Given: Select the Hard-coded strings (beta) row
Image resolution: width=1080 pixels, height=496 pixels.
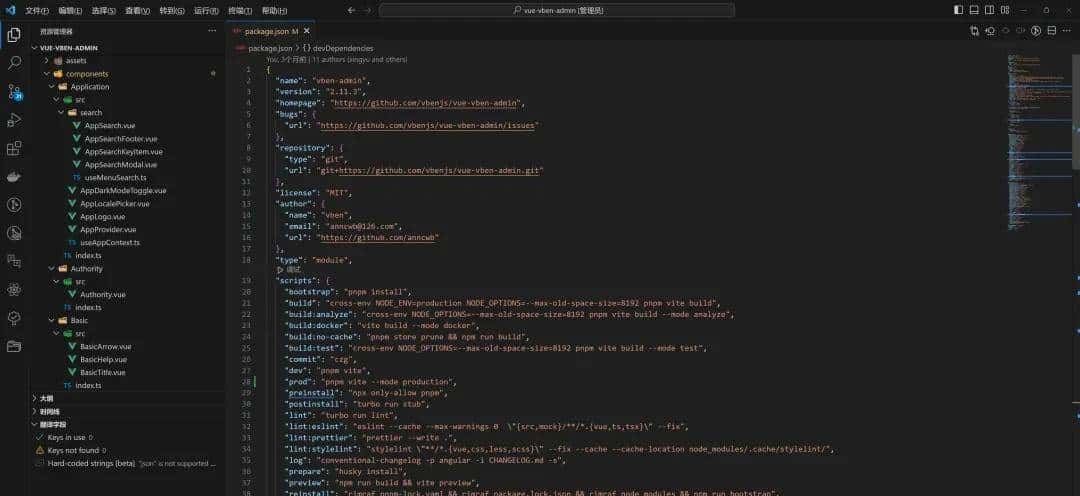Looking at the screenshot, I should (127, 464).
